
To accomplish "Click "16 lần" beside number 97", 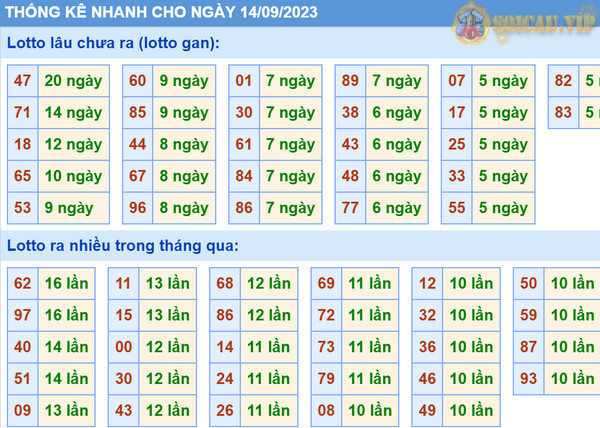I will point(67,315).
